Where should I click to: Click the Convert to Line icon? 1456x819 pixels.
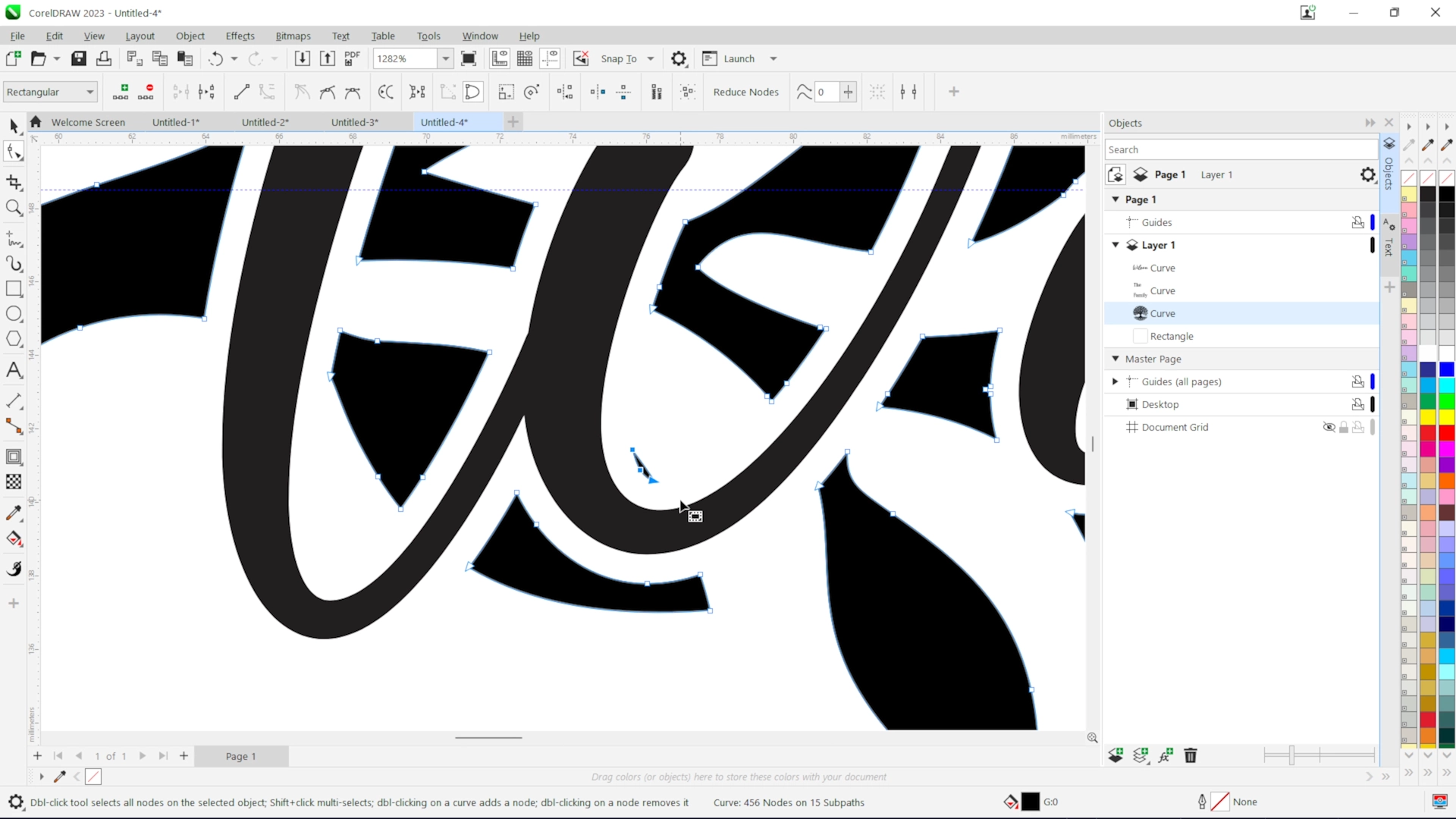click(x=242, y=92)
